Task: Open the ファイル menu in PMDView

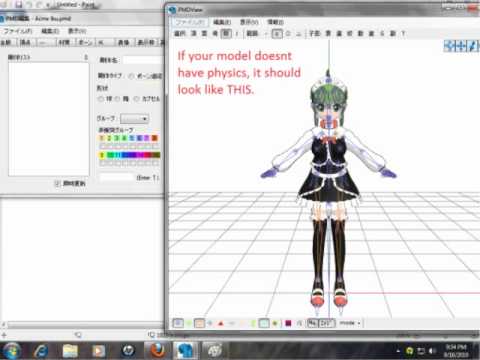Action: 190,22
